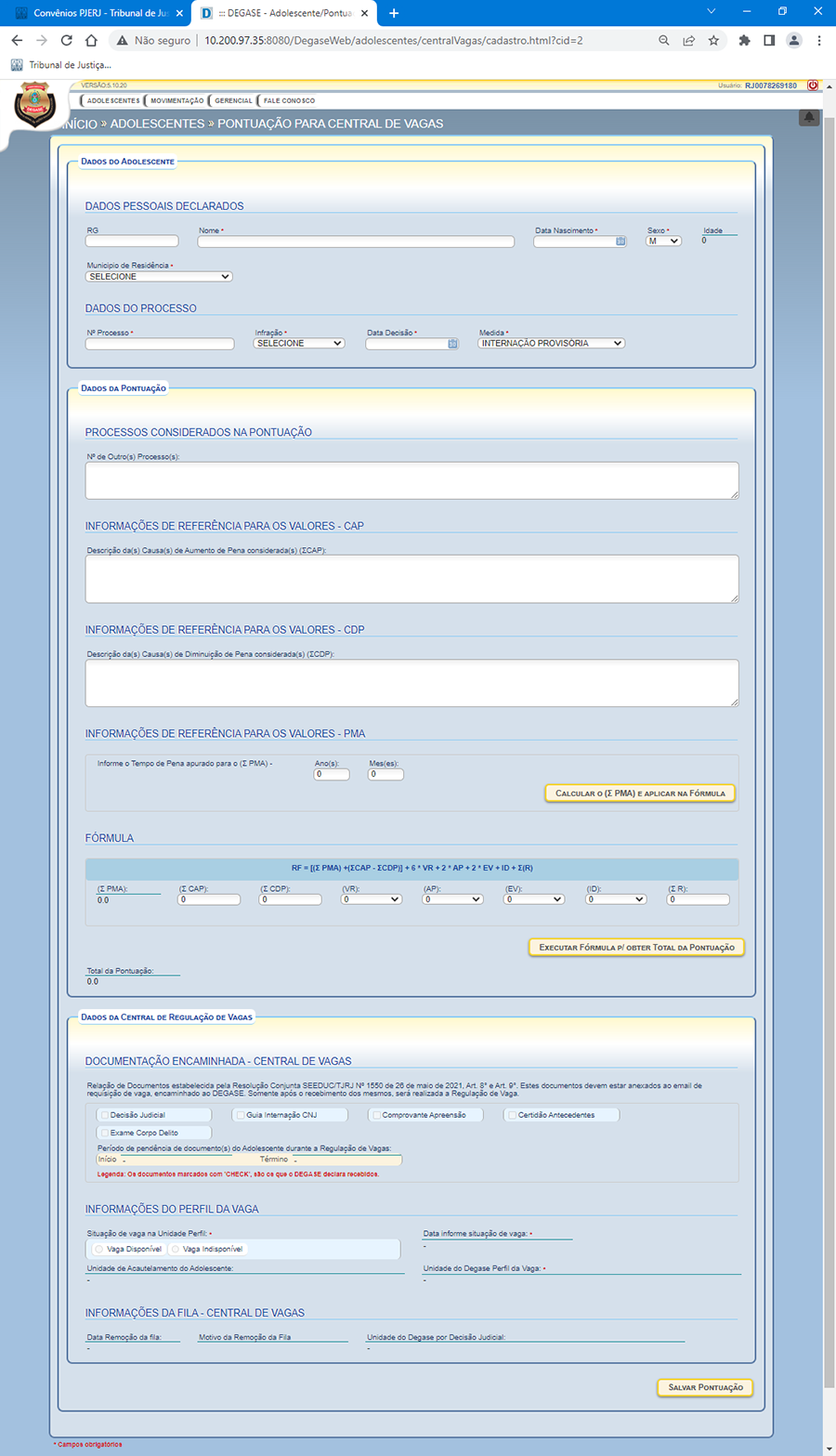Click the Salvar Pontuação button

pyautogui.click(x=705, y=1387)
